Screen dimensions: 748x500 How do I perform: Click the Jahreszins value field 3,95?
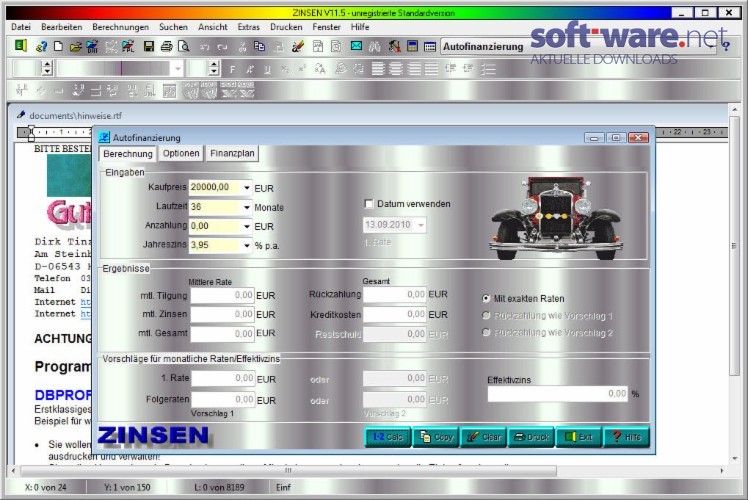[215, 245]
